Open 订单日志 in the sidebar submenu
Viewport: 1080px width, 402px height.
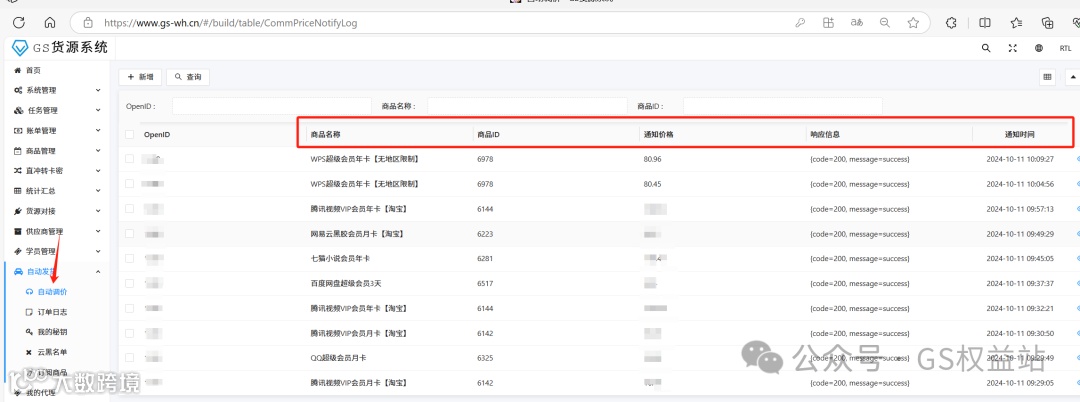(52, 312)
